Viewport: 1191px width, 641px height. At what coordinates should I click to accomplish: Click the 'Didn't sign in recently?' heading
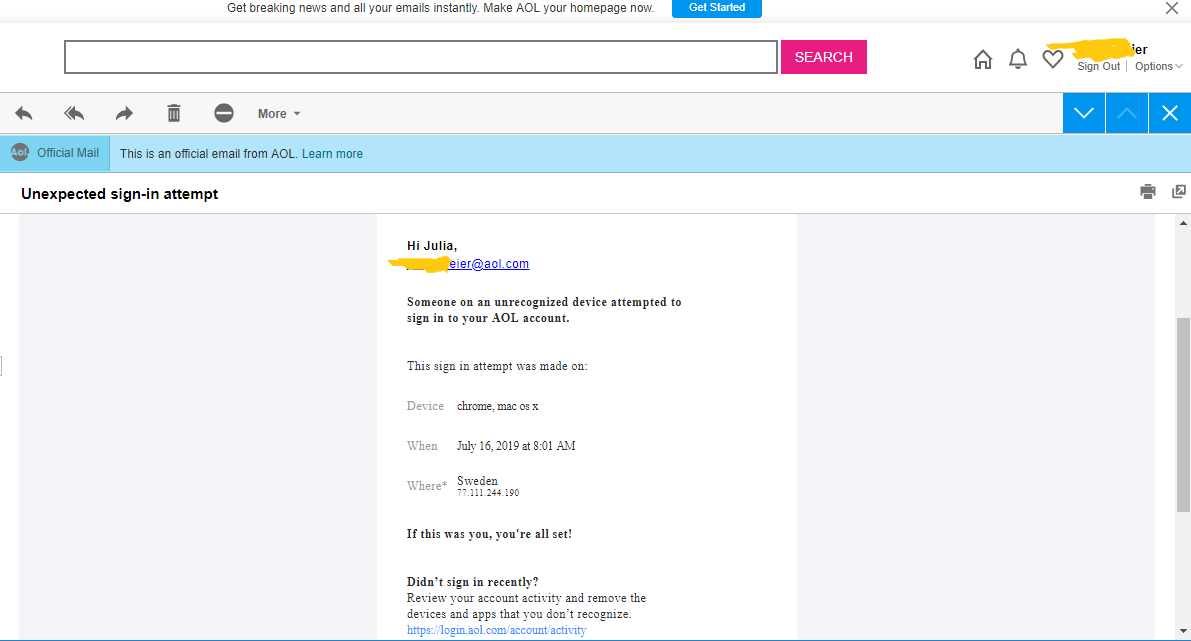[x=472, y=582]
